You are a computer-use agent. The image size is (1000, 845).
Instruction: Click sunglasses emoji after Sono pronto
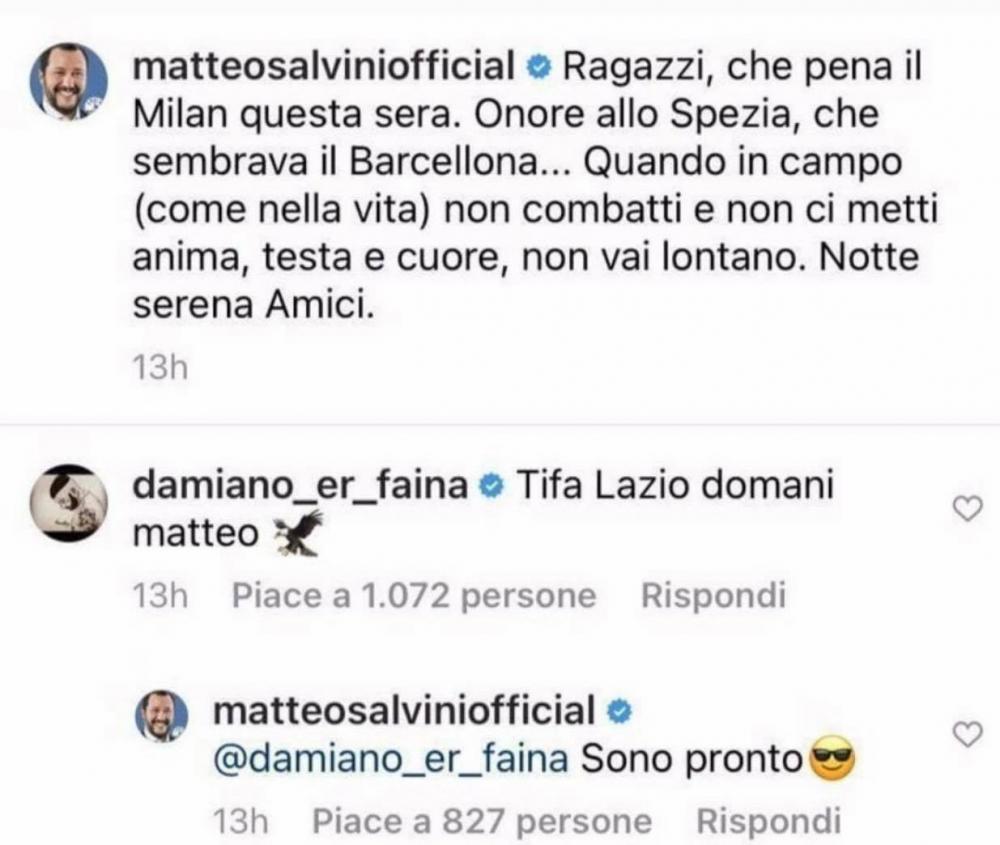(x=831, y=759)
